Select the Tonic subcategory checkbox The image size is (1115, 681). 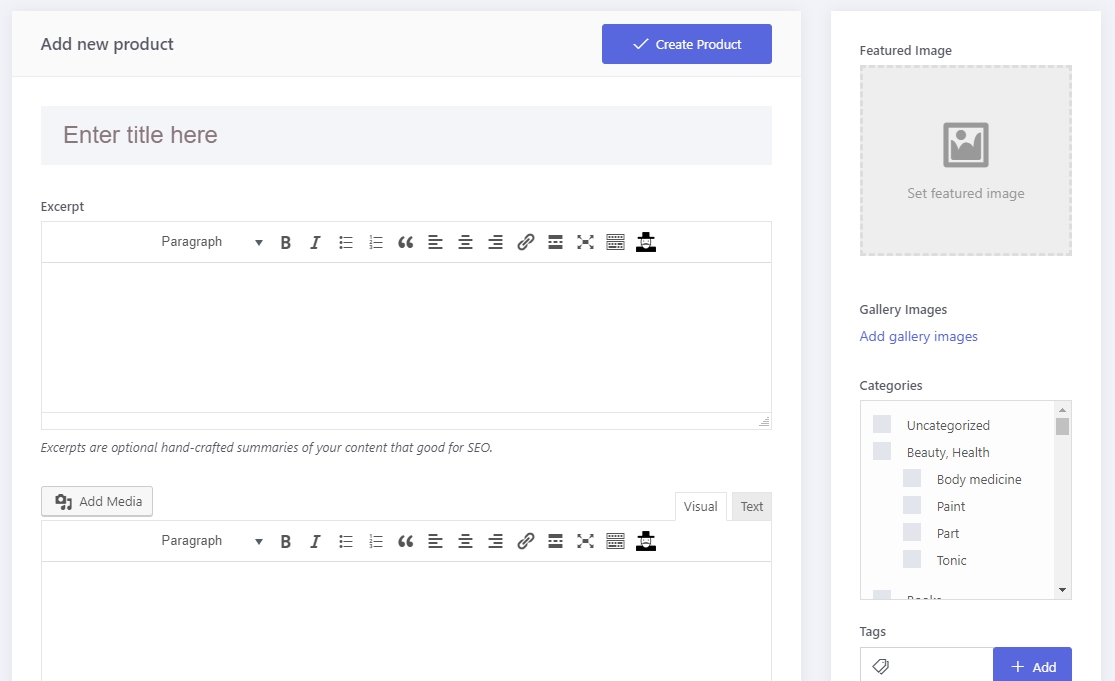[912, 560]
